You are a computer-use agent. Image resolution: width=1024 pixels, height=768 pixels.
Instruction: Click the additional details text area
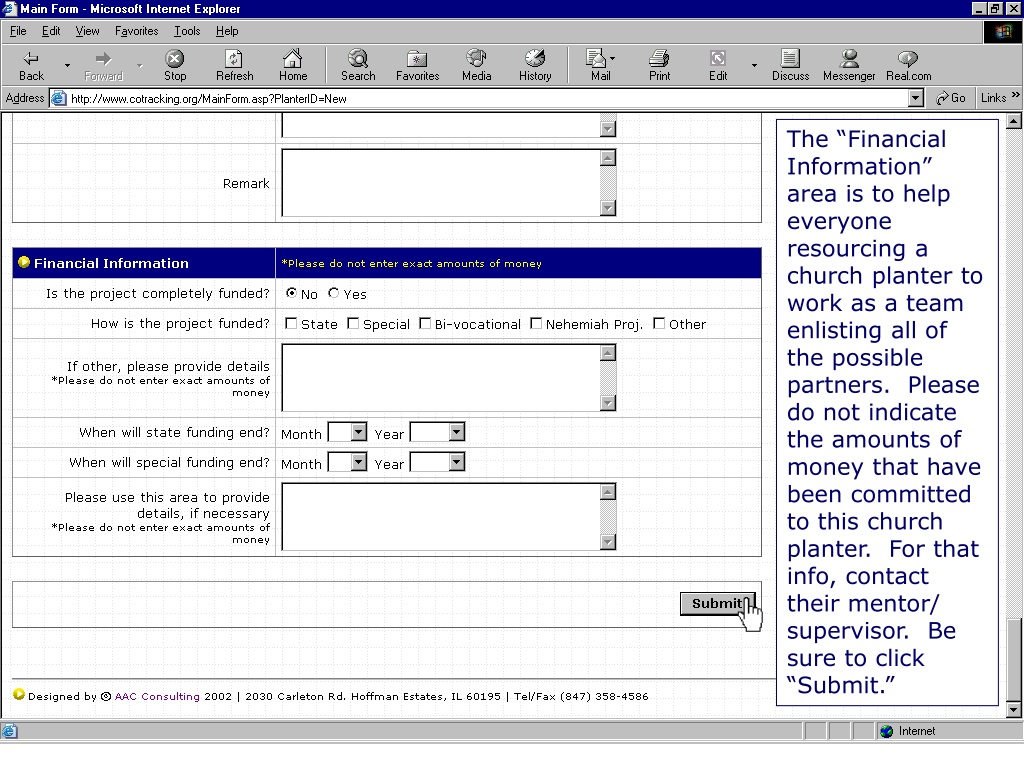[x=441, y=517]
